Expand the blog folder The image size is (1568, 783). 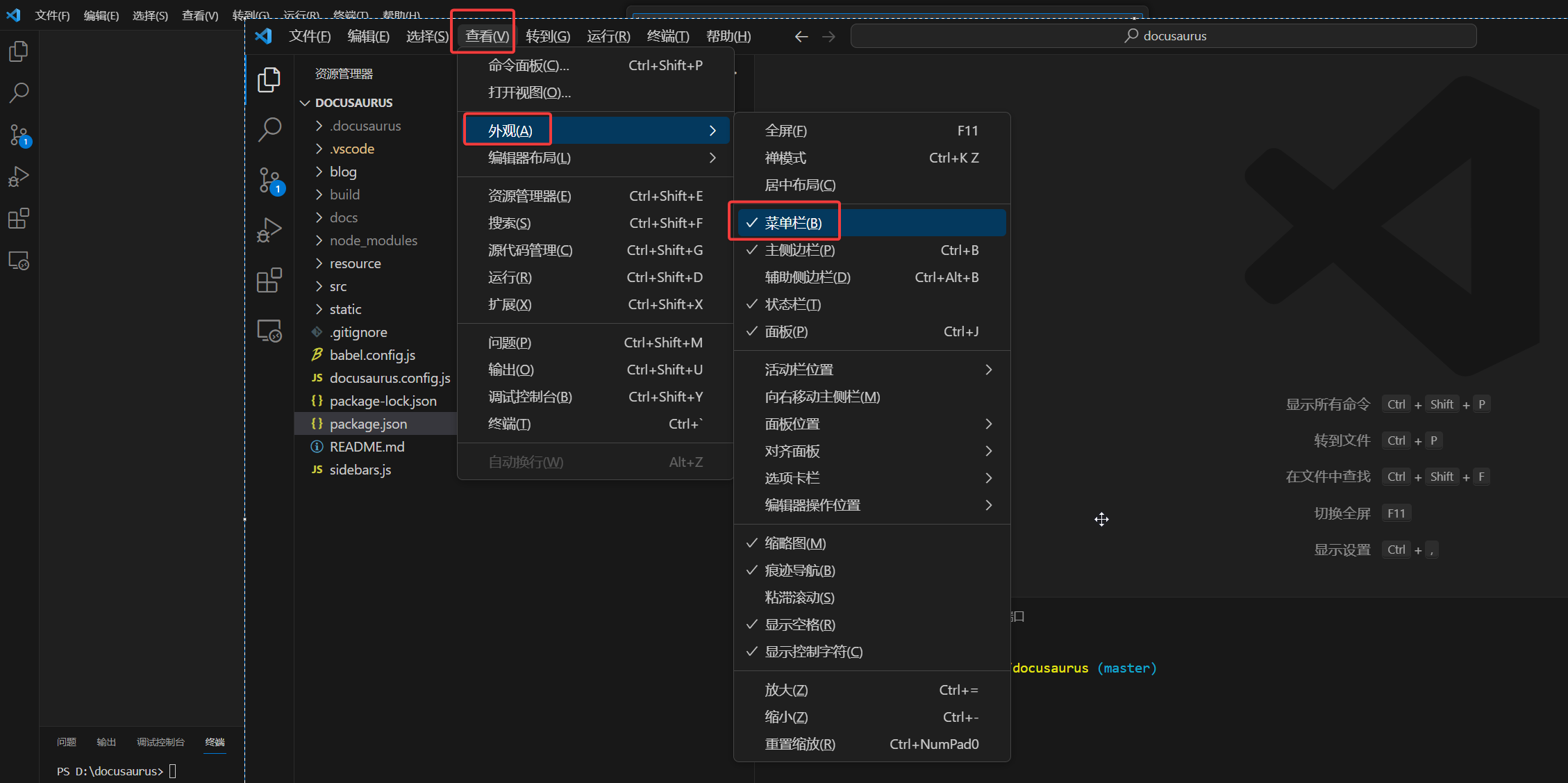tap(319, 172)
